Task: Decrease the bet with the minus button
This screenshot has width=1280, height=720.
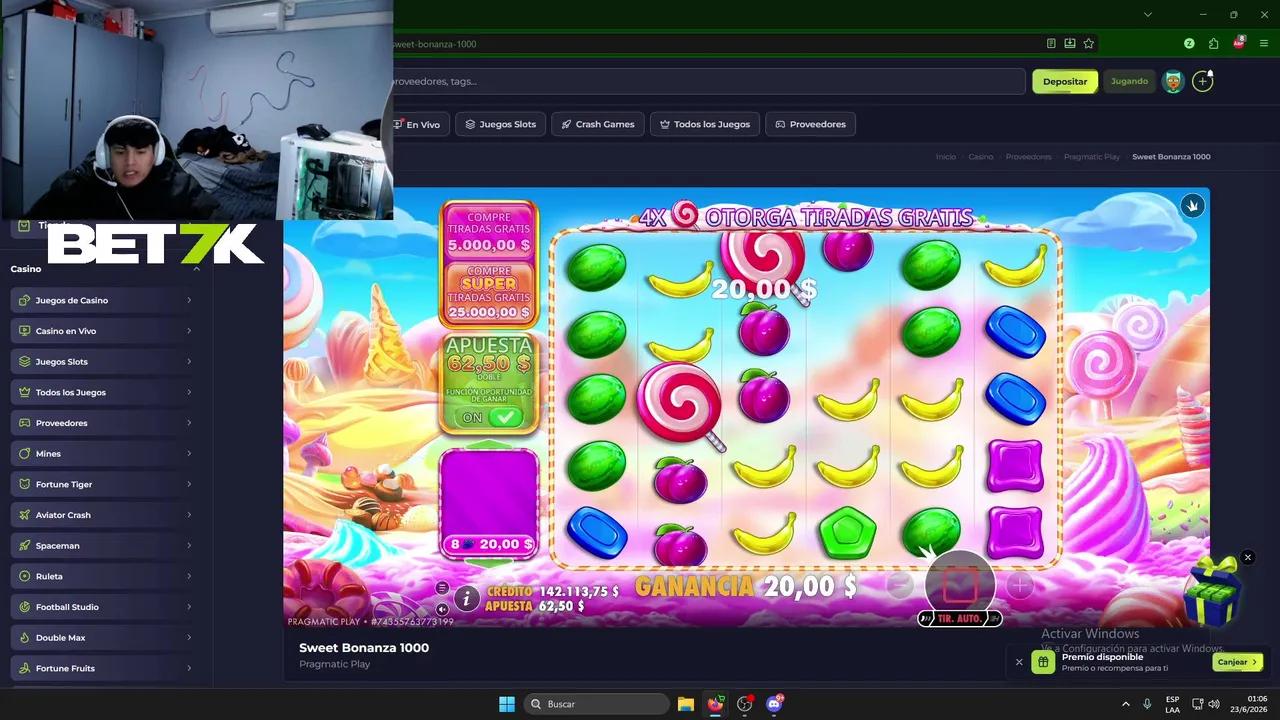Action: [899, 586]
